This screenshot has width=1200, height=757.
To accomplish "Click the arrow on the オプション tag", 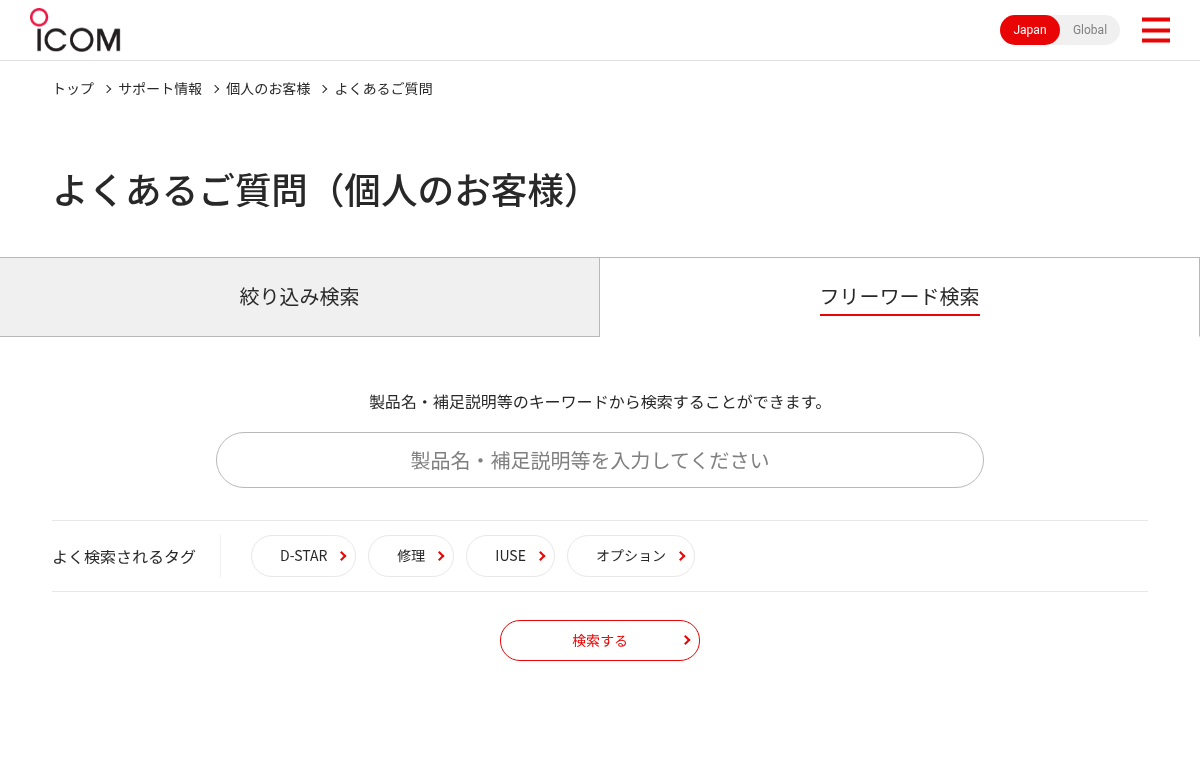I will point(682,556).
